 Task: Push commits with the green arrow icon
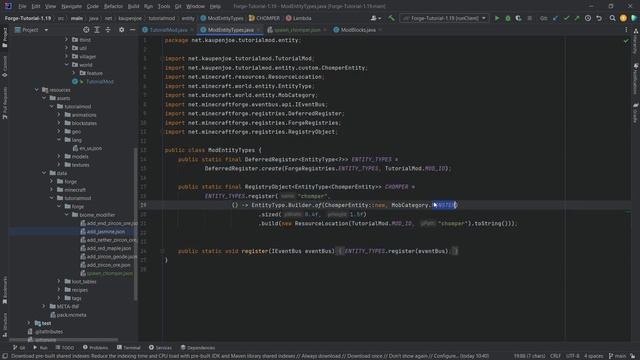pyautogui.click(x=577, y=18)
